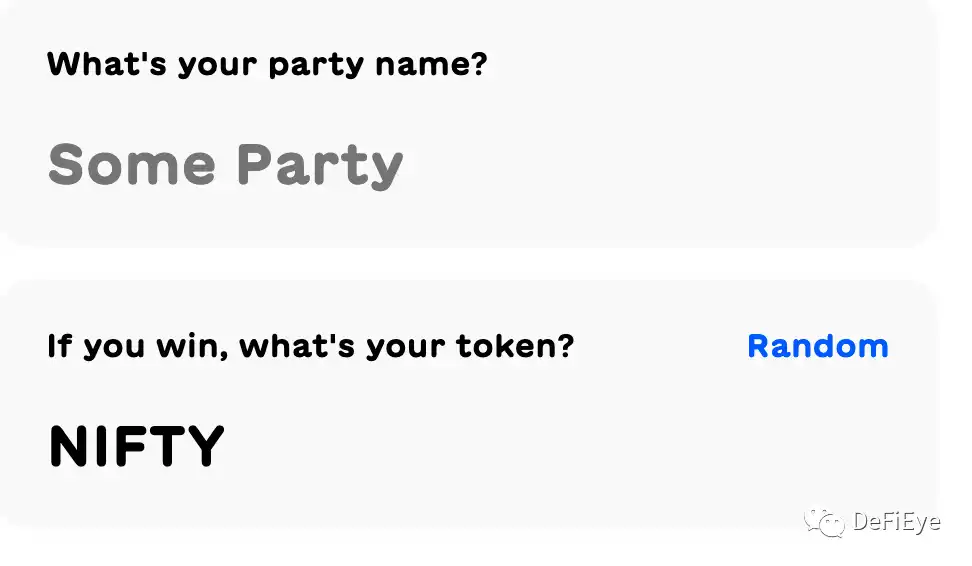Click the gap between token question and Random

pyautogui.click(x=660, y=347)
